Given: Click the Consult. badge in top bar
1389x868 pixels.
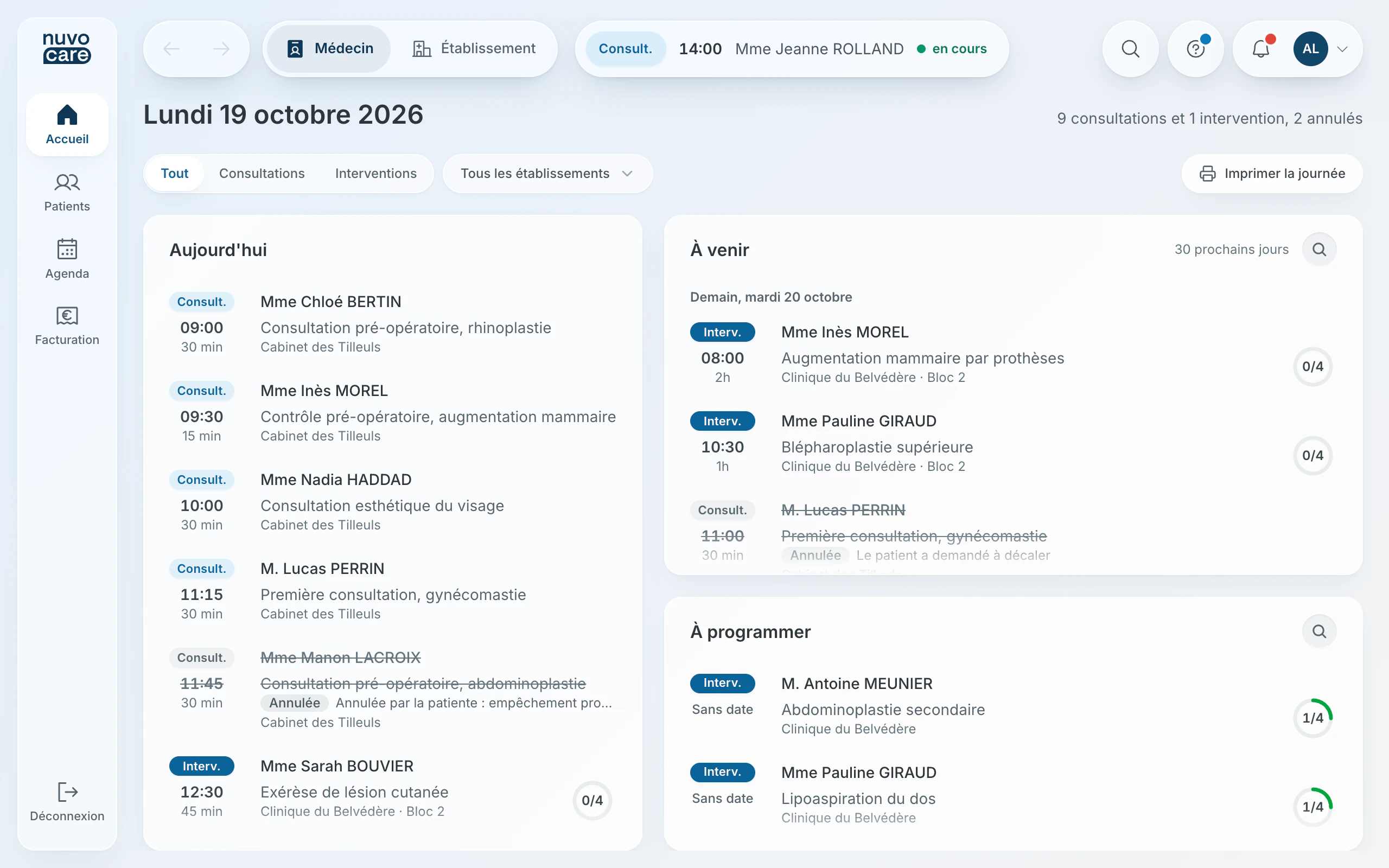Looking at the screenshot, I should click(x=626, y=49).
